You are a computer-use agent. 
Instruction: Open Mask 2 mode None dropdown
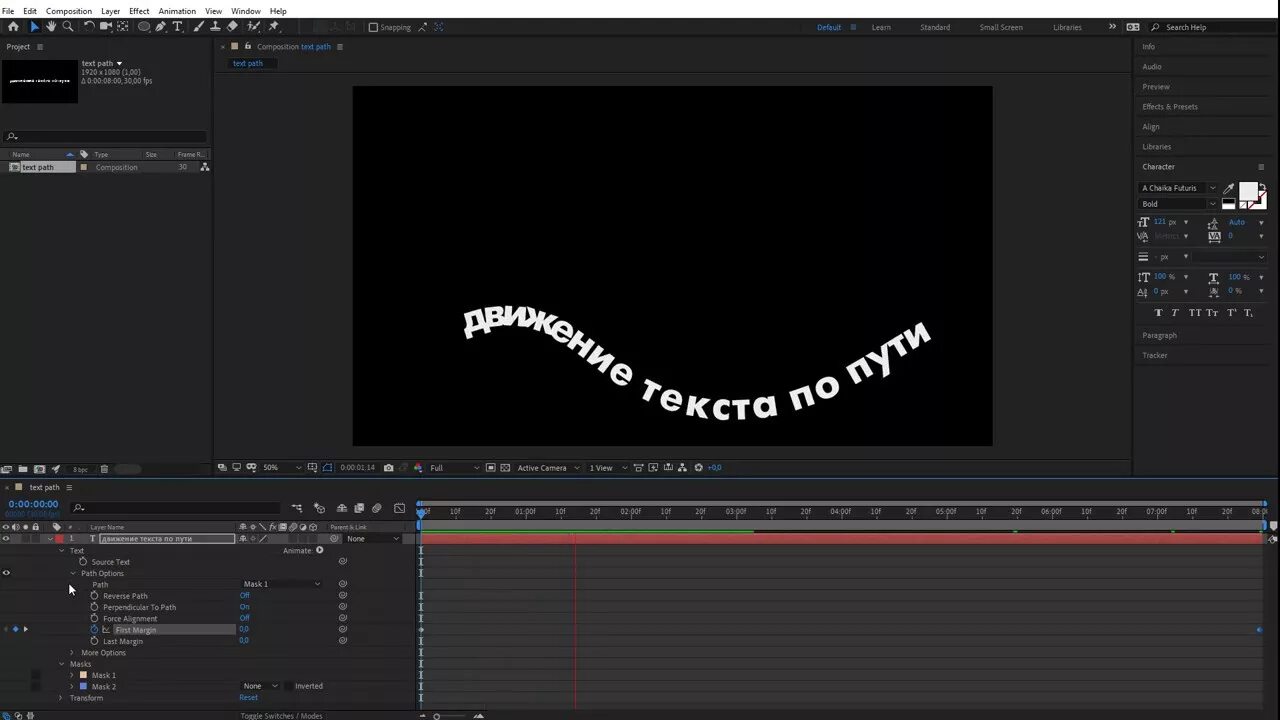(x=259, y=686)
